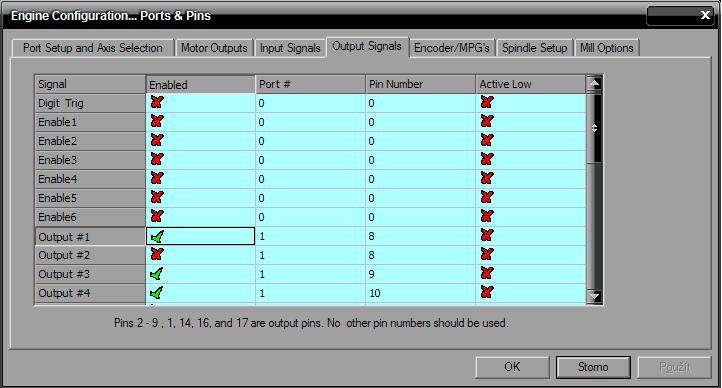Toggle Enabled mark for Digit Trig
The height and width of the screenshot is (388, 722).
(x=157, y=103)
